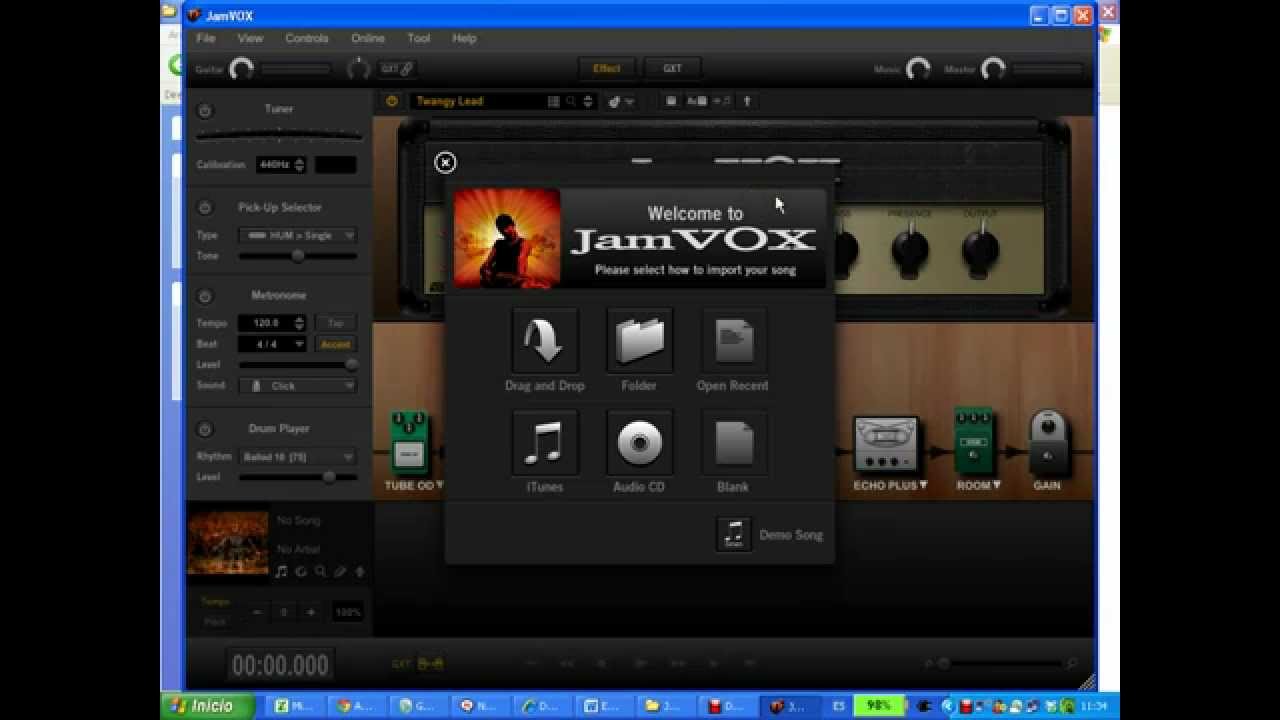Viewport: 1280px width, 720px height.
Task: Adjust the Metronome Level slider
Action: (x=298, y=365)
